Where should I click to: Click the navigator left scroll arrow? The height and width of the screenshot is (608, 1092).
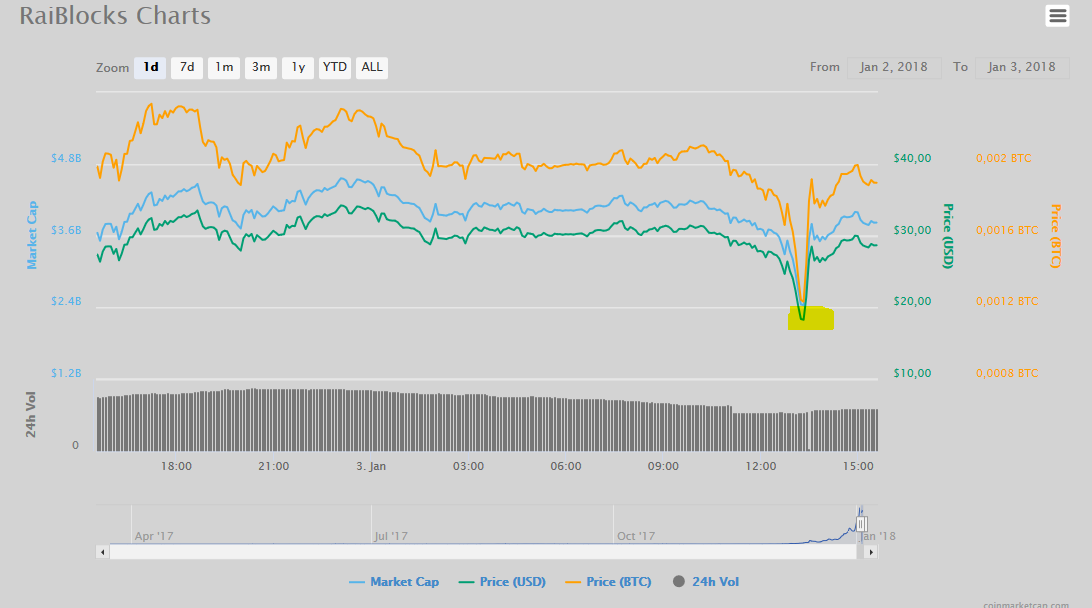tap(102, 552)
